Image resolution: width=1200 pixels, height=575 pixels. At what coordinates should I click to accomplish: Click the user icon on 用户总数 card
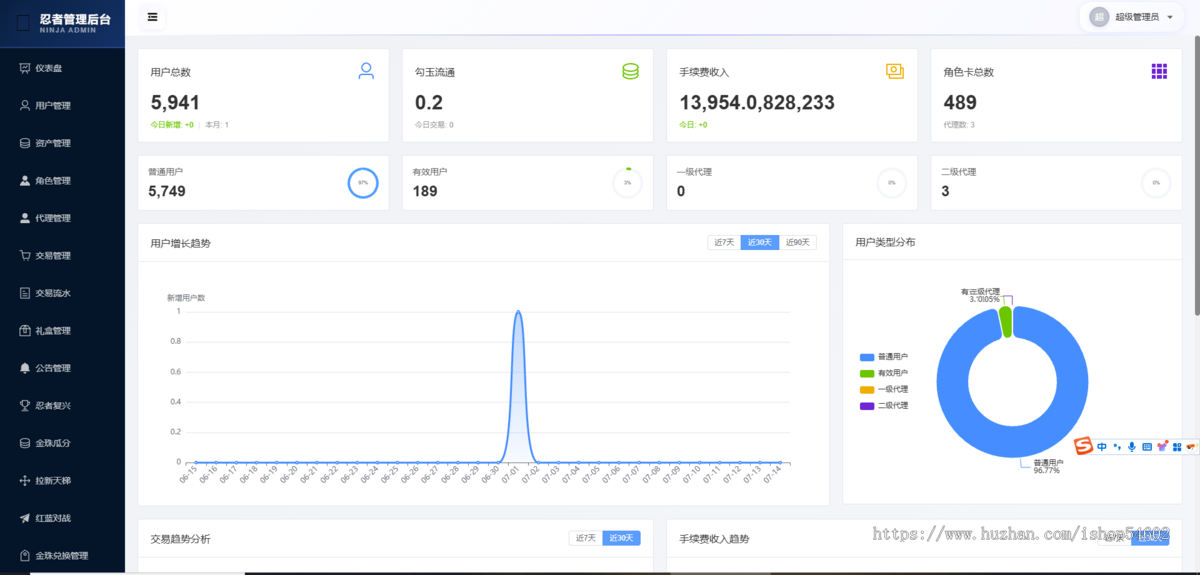tap(366, 71)
